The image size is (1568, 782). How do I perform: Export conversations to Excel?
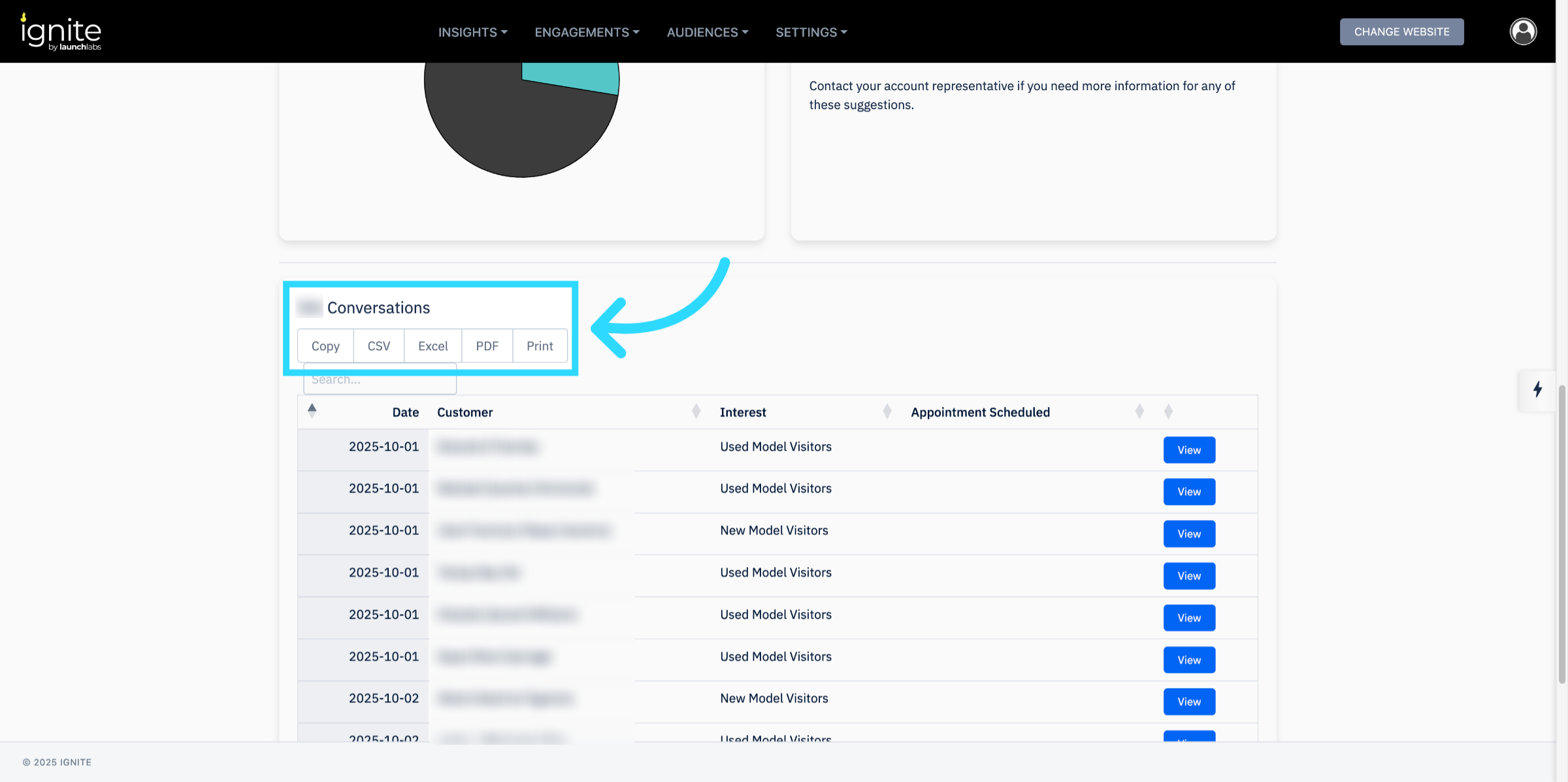[433, 346]
